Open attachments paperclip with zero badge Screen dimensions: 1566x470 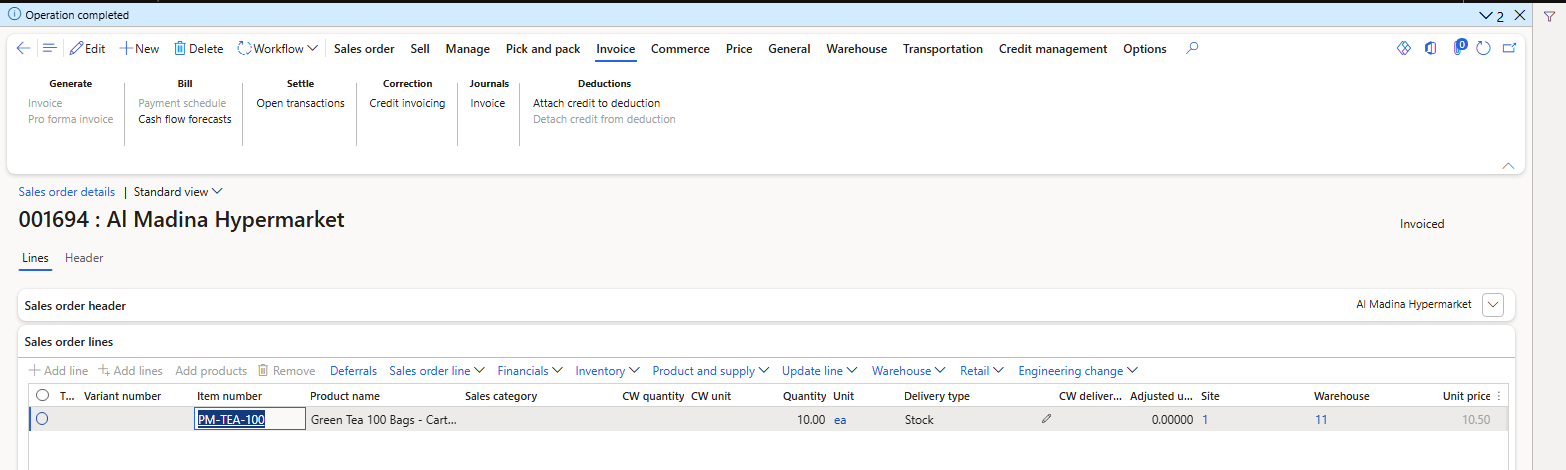click(x=1459, y=48)
